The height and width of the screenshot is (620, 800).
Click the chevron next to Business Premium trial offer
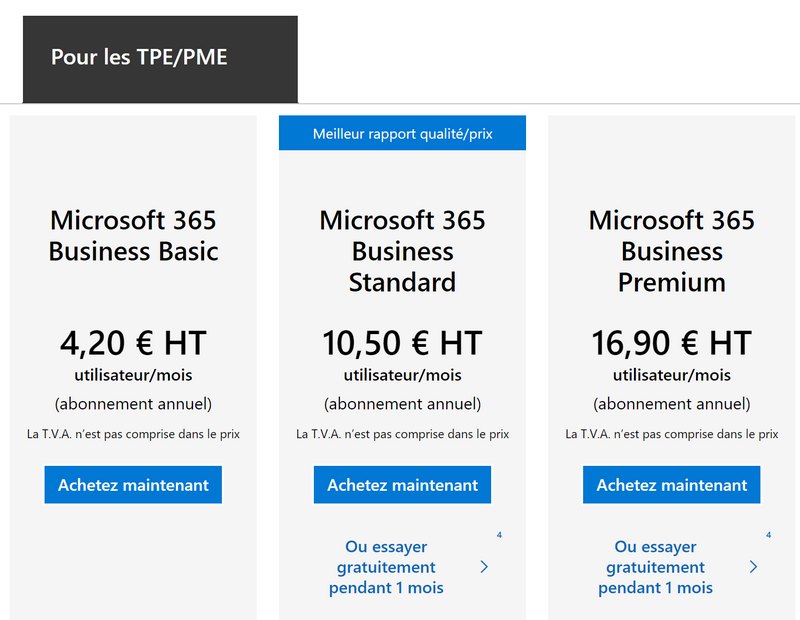751,567
